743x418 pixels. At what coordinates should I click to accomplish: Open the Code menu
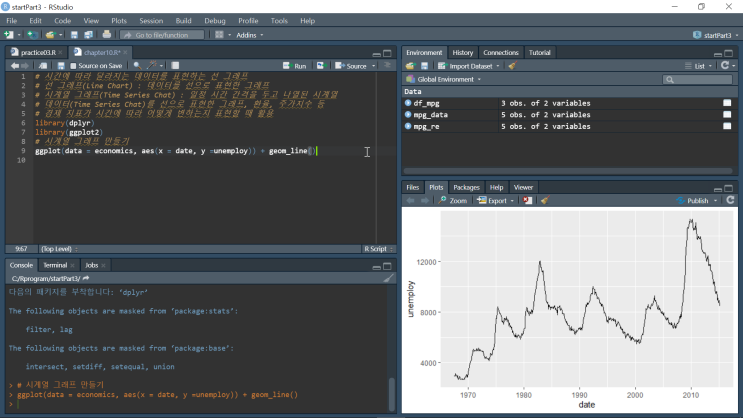point(62,21)
